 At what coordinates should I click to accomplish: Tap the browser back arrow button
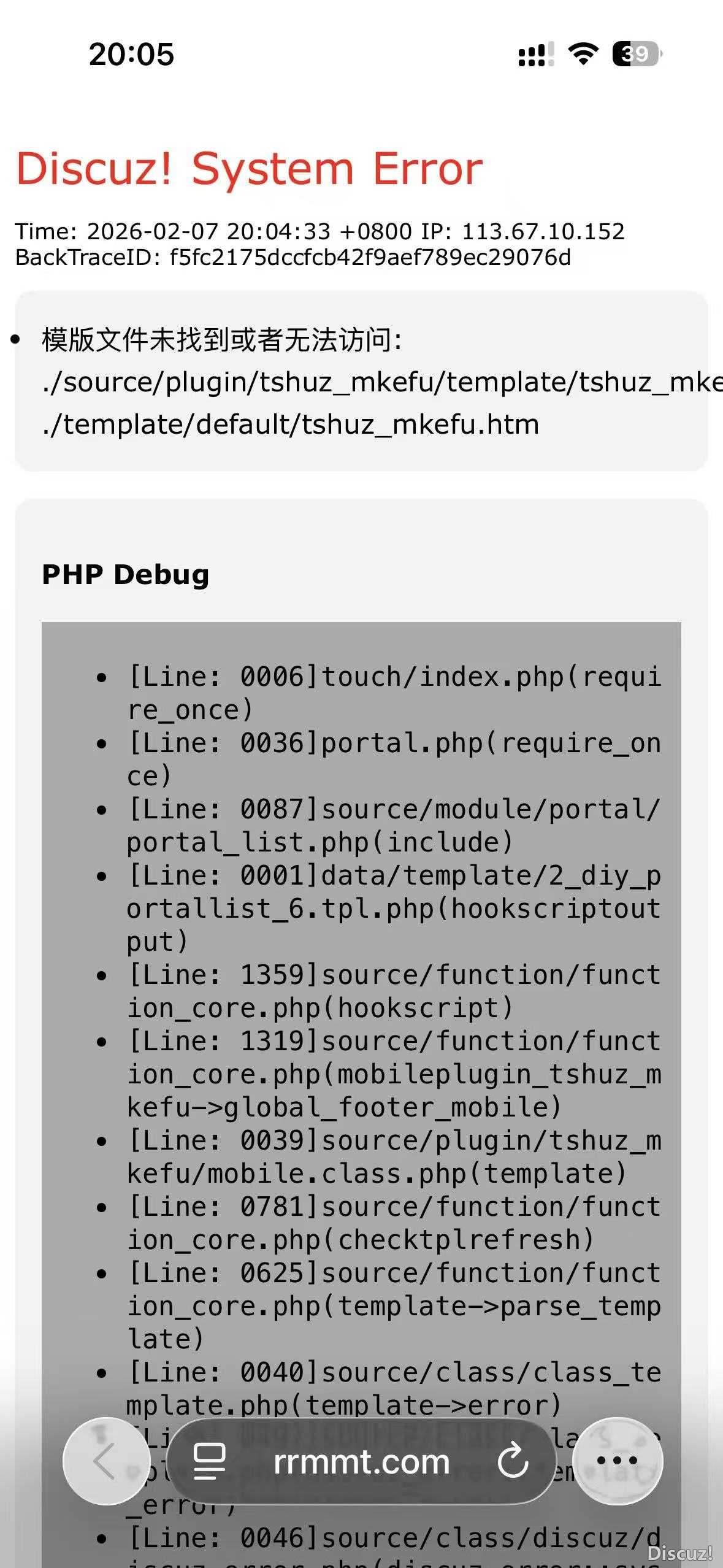(105, 1461)
